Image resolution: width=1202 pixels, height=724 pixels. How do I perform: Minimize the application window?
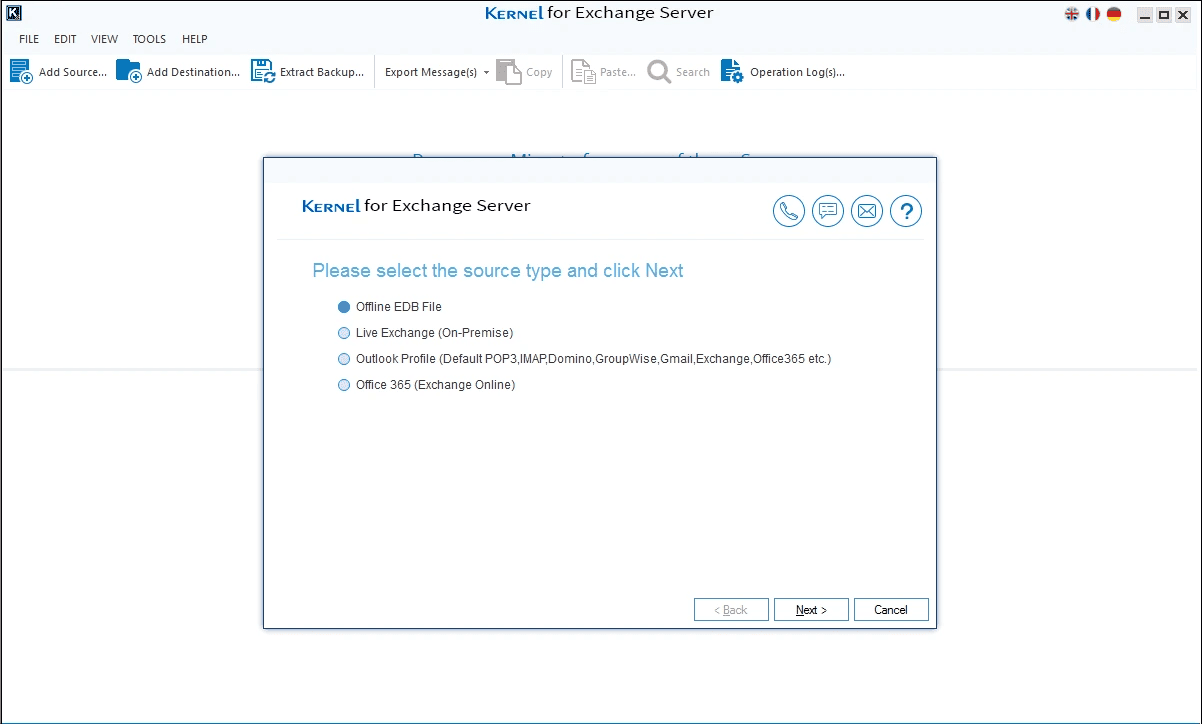point(1145,15)
